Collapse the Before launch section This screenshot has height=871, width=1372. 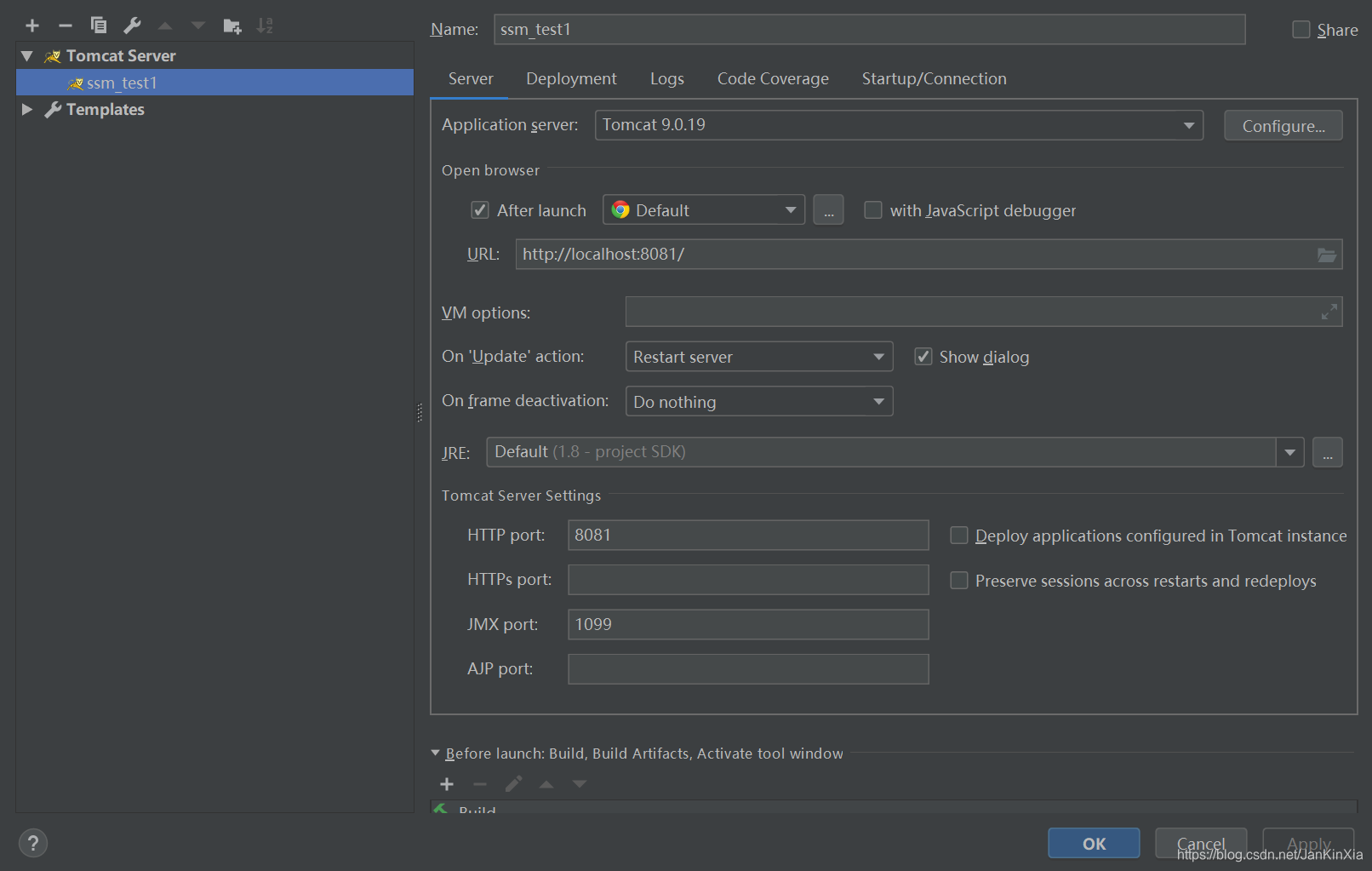pos(436,754)
